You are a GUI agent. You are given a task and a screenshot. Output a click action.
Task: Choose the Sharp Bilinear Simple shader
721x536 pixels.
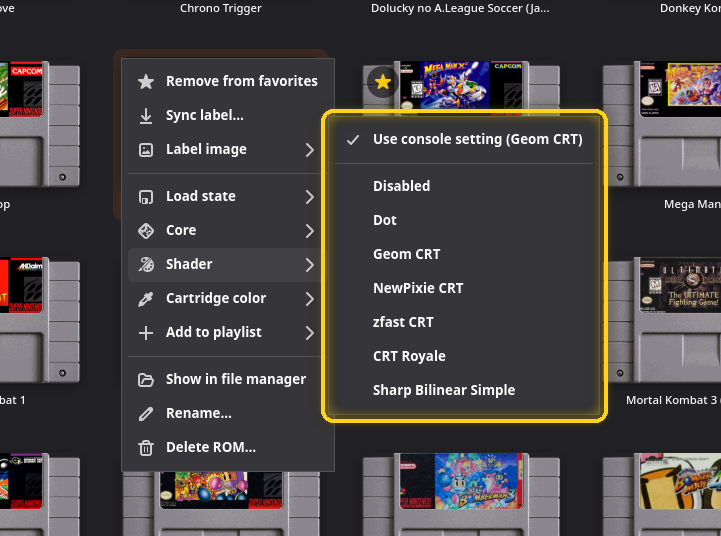(x=464, y=390)
